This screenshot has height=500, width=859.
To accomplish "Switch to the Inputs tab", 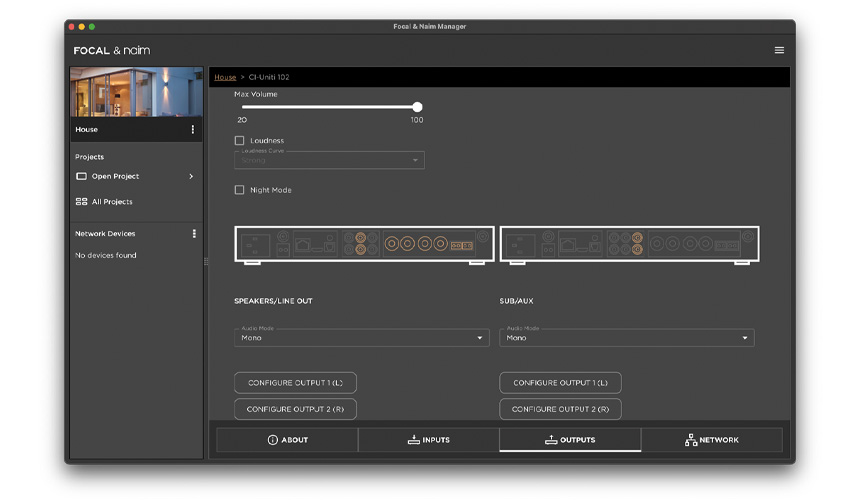I will tap(428, 440).
